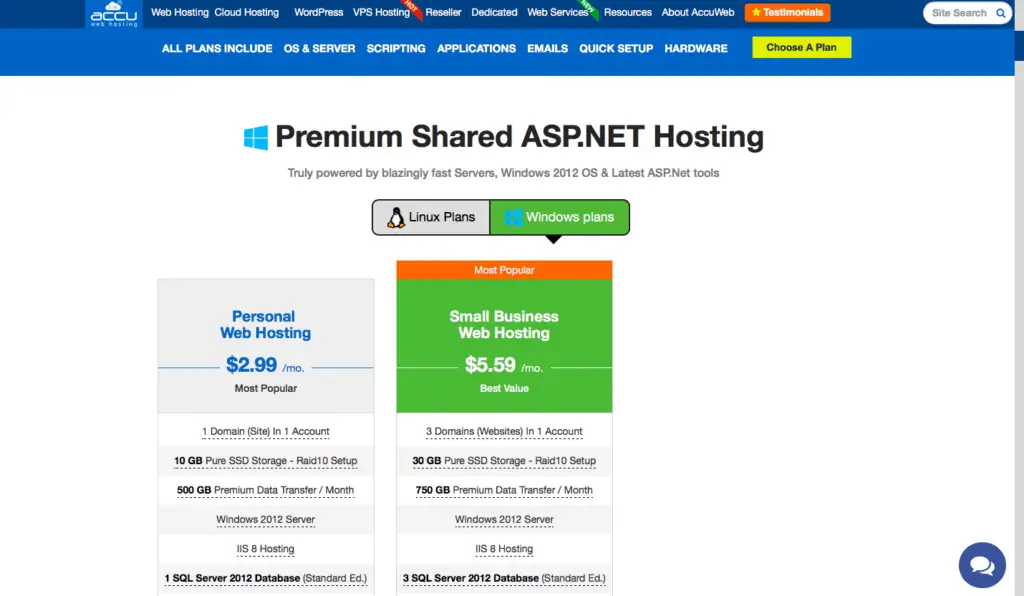Jump to ALL PLANS INCLUDE section
The height and width of the screenshot is (596, 1024).
217,48
